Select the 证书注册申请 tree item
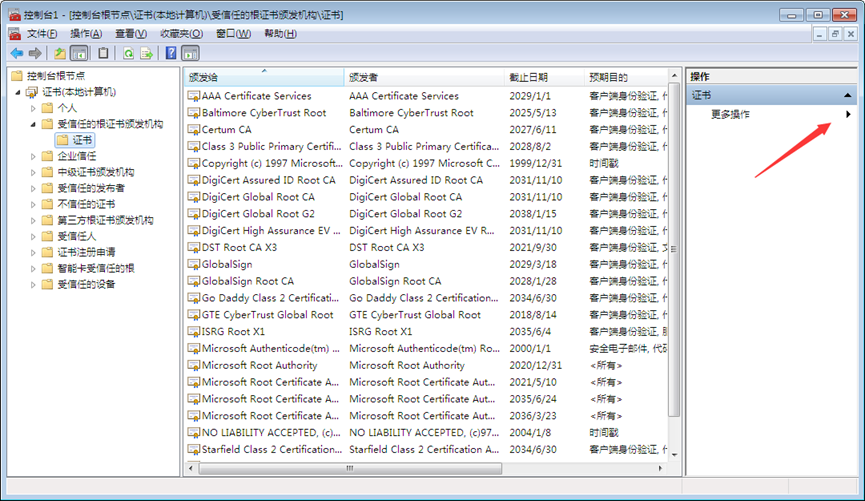 coord(87,252)
